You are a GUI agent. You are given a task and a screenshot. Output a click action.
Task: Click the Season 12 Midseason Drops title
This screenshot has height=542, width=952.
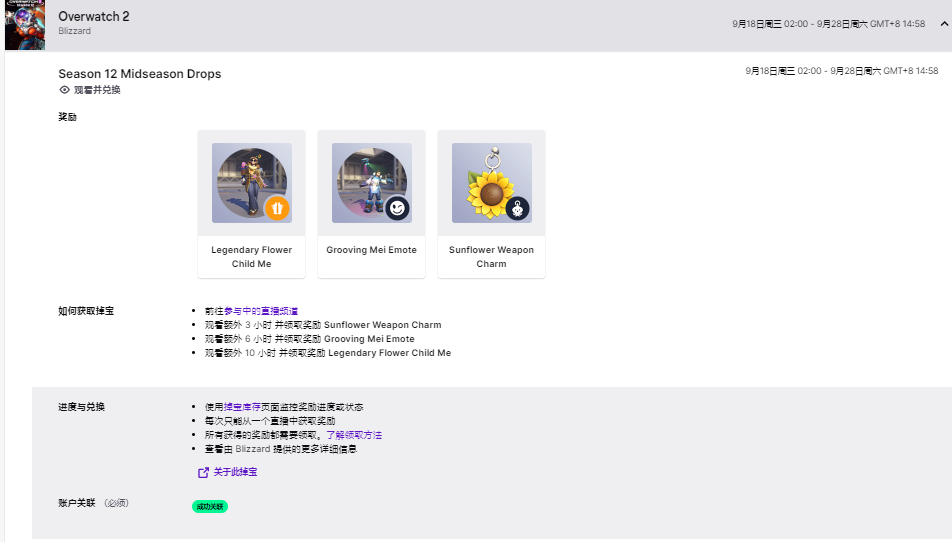coord(140,74)
